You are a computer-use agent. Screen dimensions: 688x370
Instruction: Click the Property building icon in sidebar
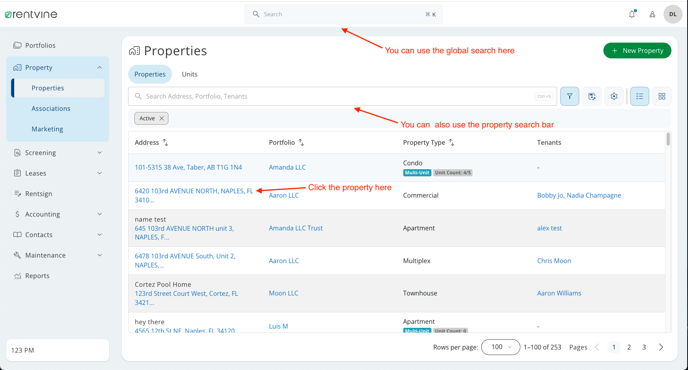click(17, 67)
